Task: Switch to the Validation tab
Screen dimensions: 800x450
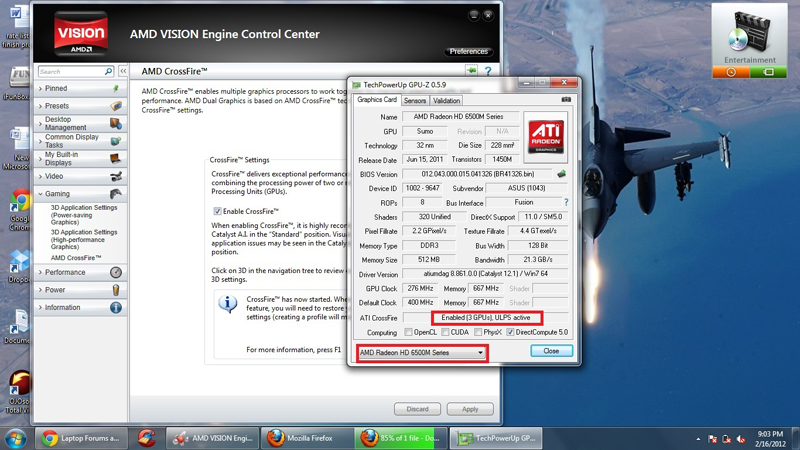Action: pyautogui.click(x=446, y=101)
